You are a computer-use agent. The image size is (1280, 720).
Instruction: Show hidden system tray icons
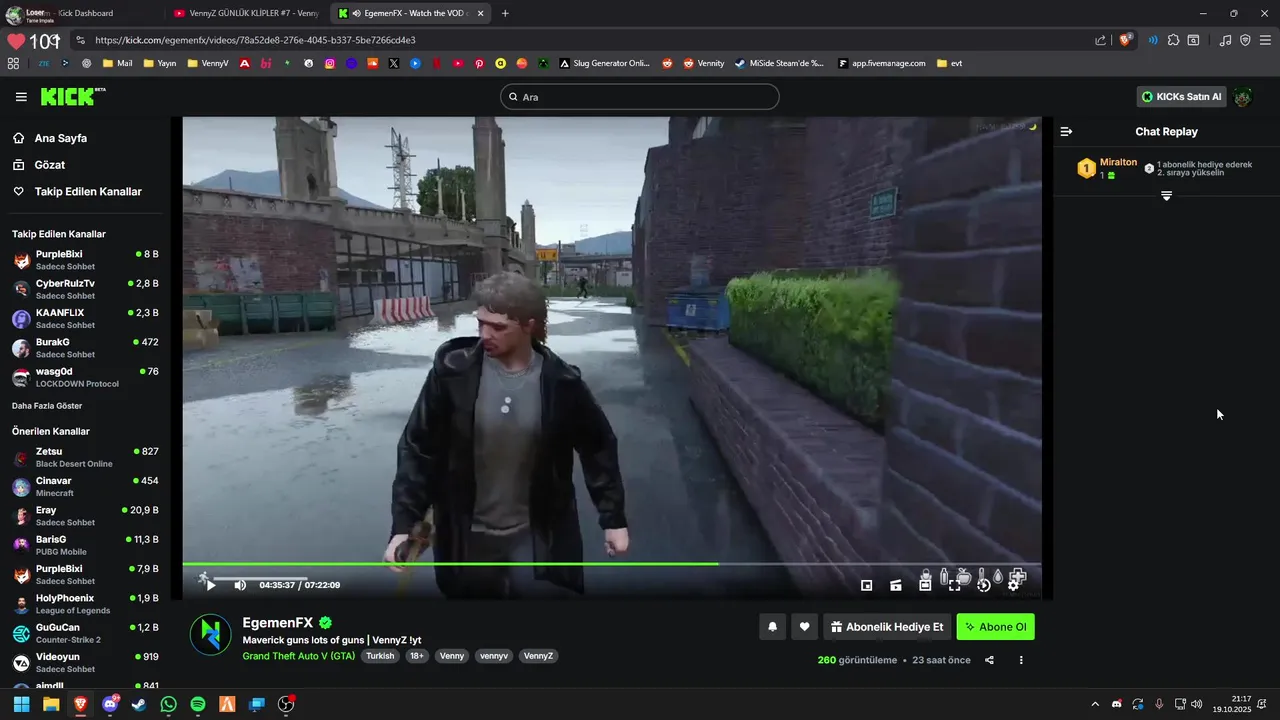pyautogui.click(x=1094, y=704)
